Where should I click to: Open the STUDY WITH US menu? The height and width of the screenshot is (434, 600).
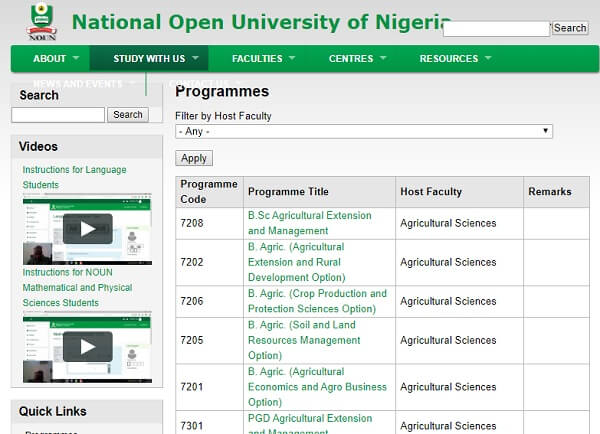point(149,59)
